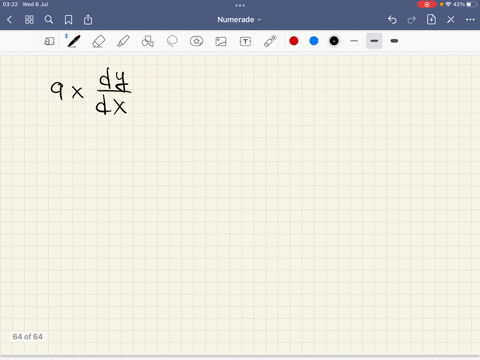Viewport: 480px width, 360px height.
Task: Select the thickest stroke width
Action: click(x=394, y=41)
